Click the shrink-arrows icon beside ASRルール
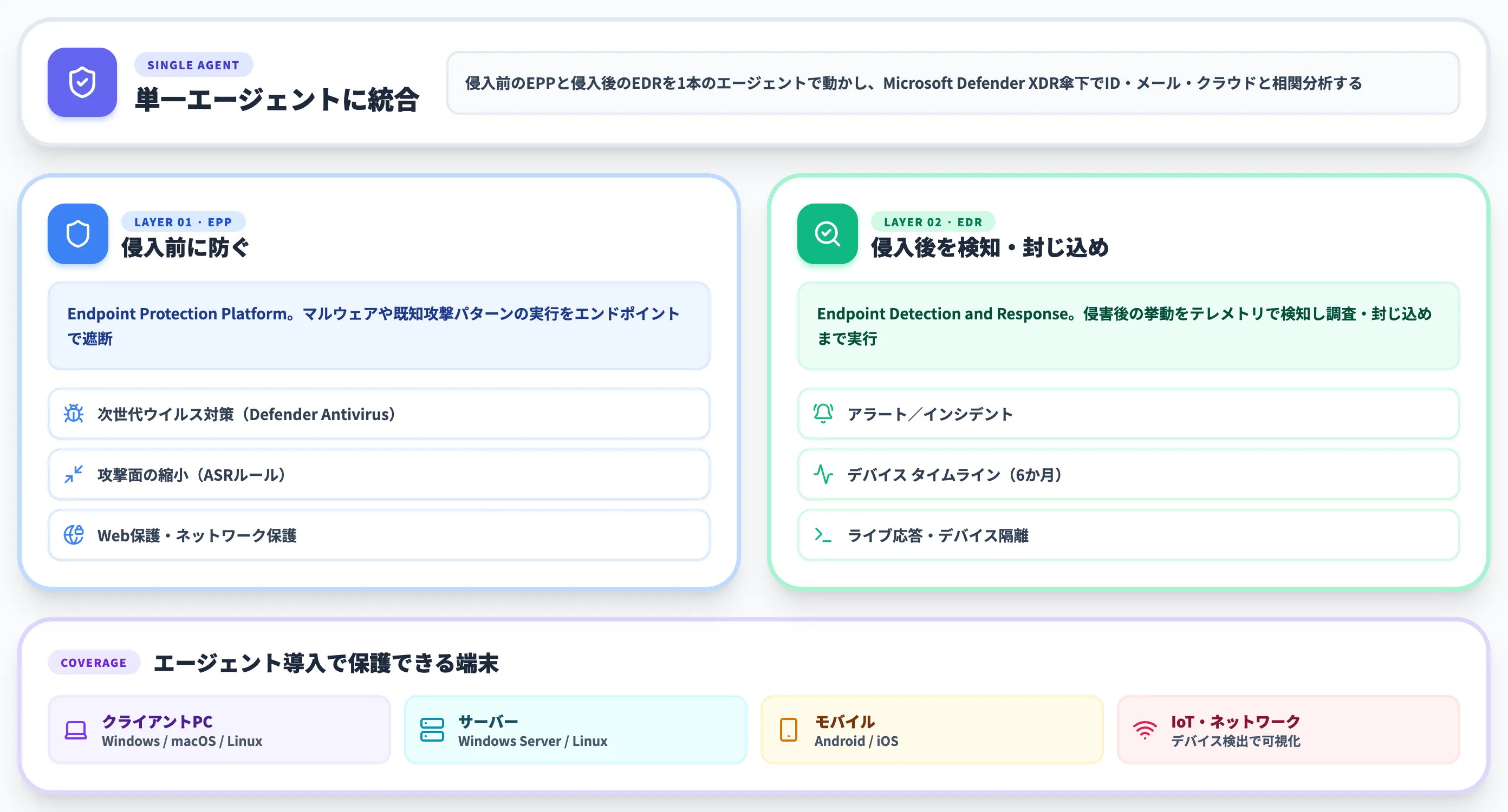1508x812 pixels. point(74,474)
